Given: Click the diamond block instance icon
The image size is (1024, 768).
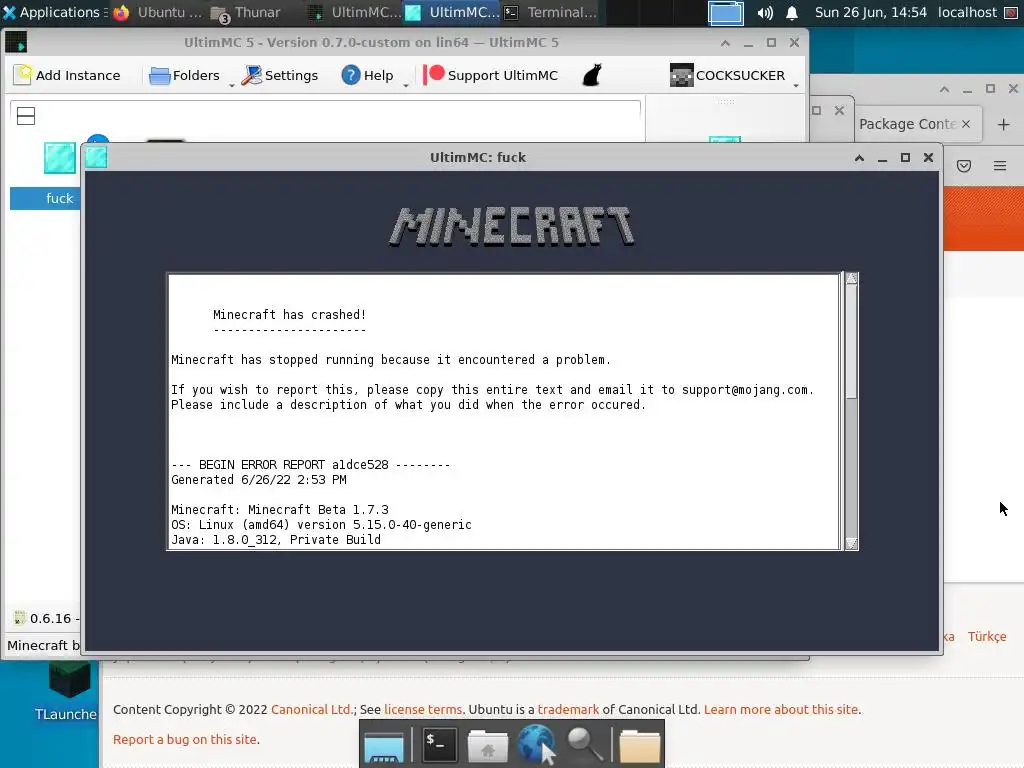Looking at the screenshot, I should (x=59, y=158).
